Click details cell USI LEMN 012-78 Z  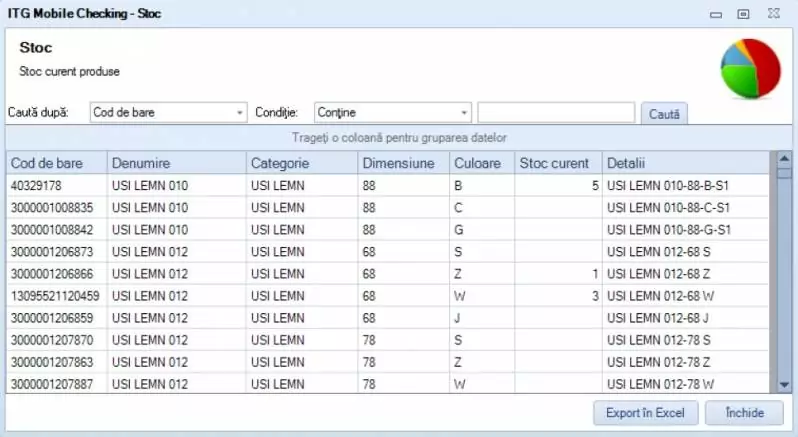pyautogui.click(x=686, y=362)
